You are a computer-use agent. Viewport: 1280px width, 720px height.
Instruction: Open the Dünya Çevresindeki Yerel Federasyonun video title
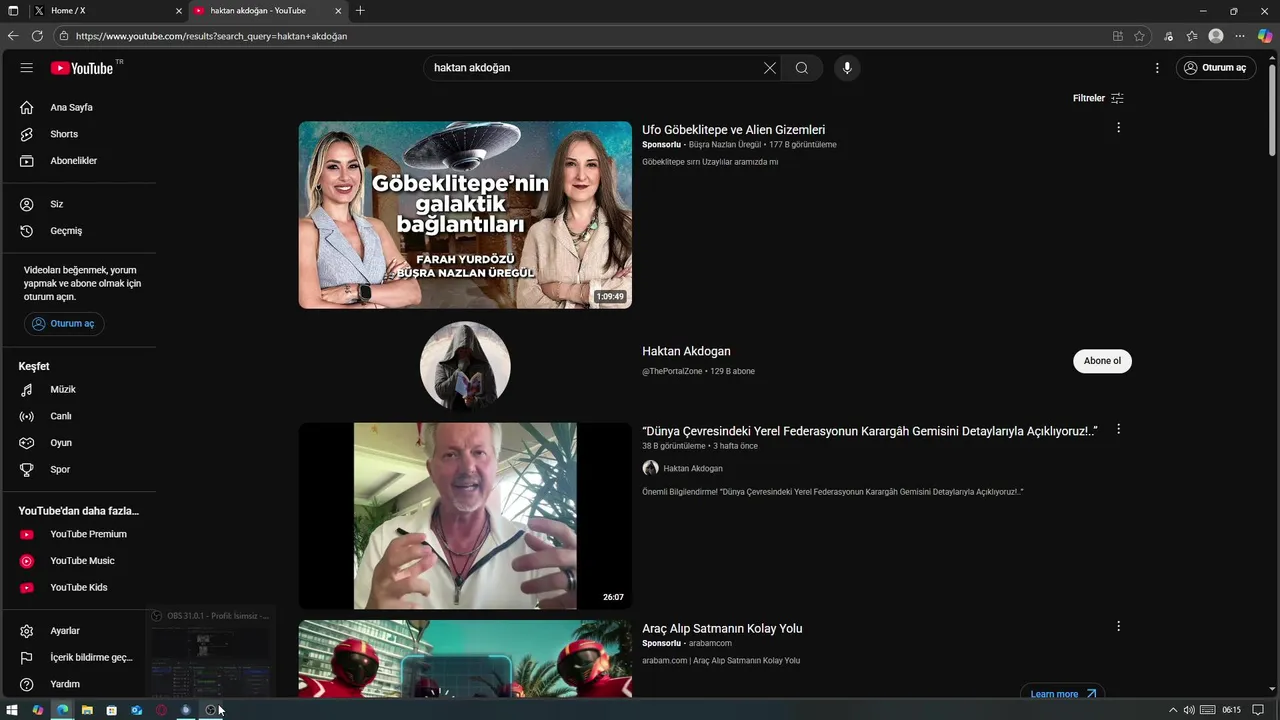[x=869, y=431]
